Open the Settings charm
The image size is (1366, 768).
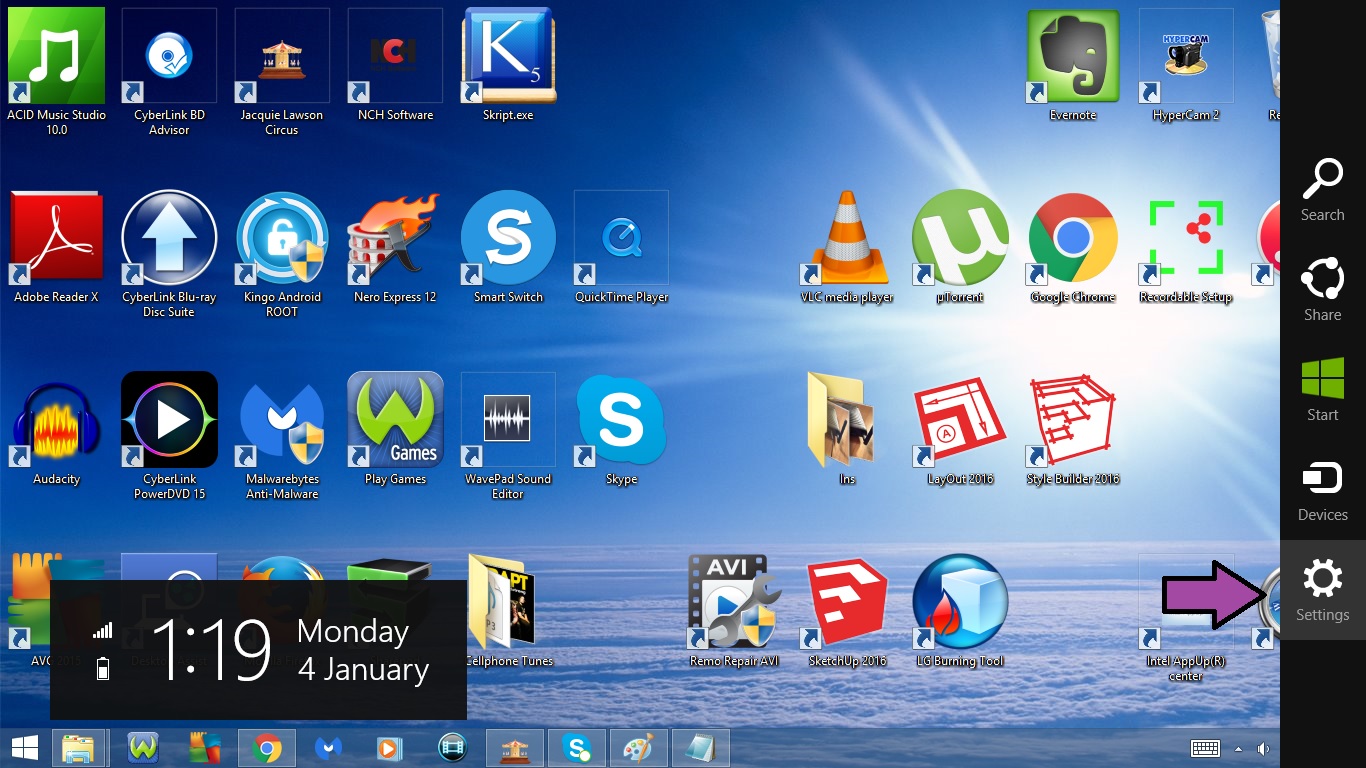1323,590
